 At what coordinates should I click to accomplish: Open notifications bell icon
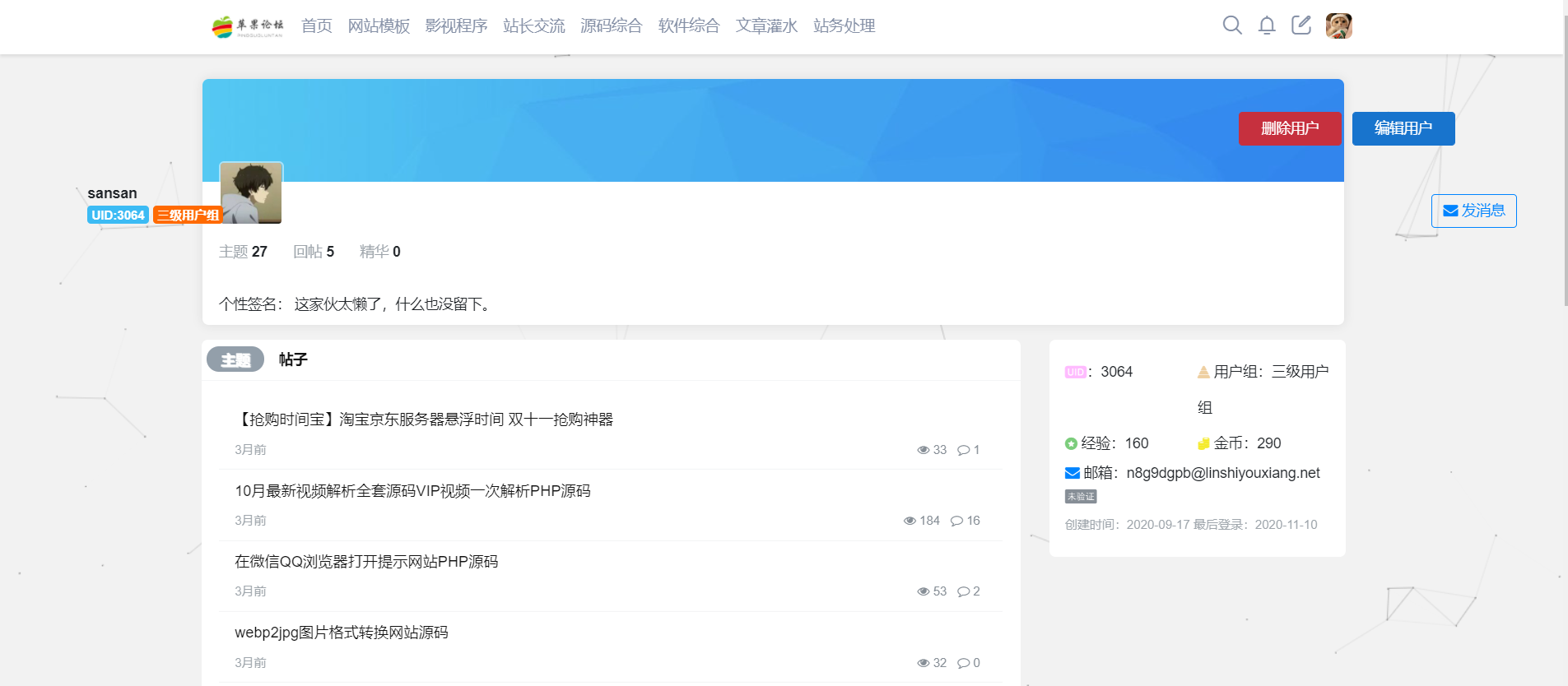[1267, 25]
